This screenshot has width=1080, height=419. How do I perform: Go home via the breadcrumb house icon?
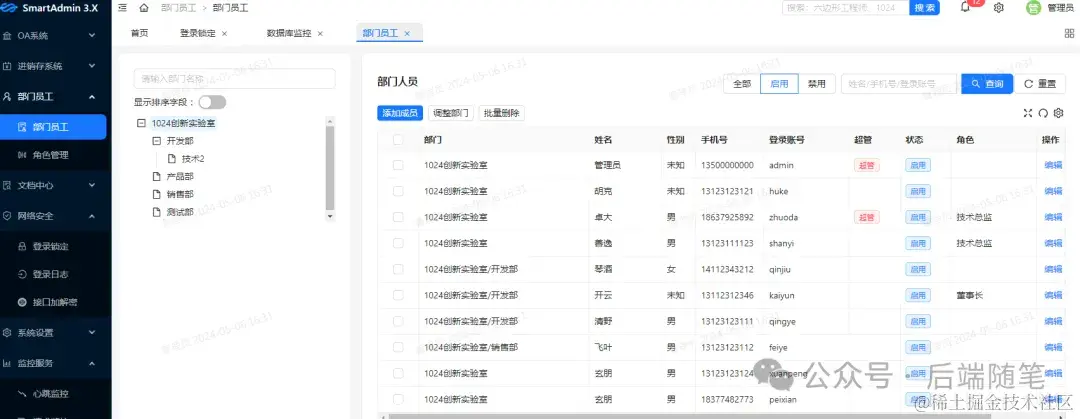point(144,8)
